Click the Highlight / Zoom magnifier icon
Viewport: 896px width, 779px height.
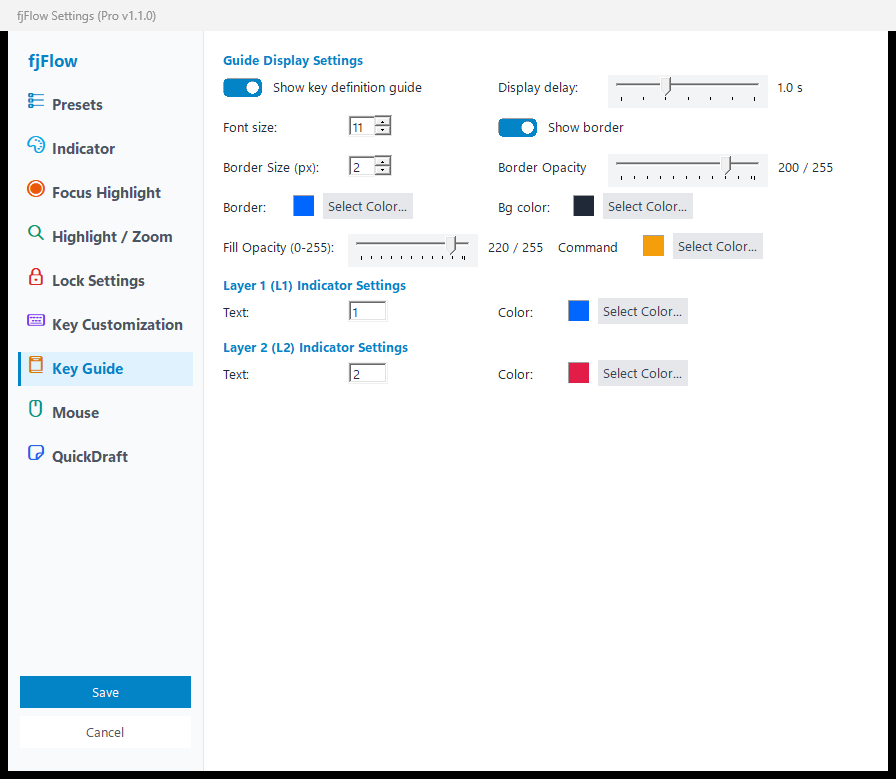click(35, 233)
